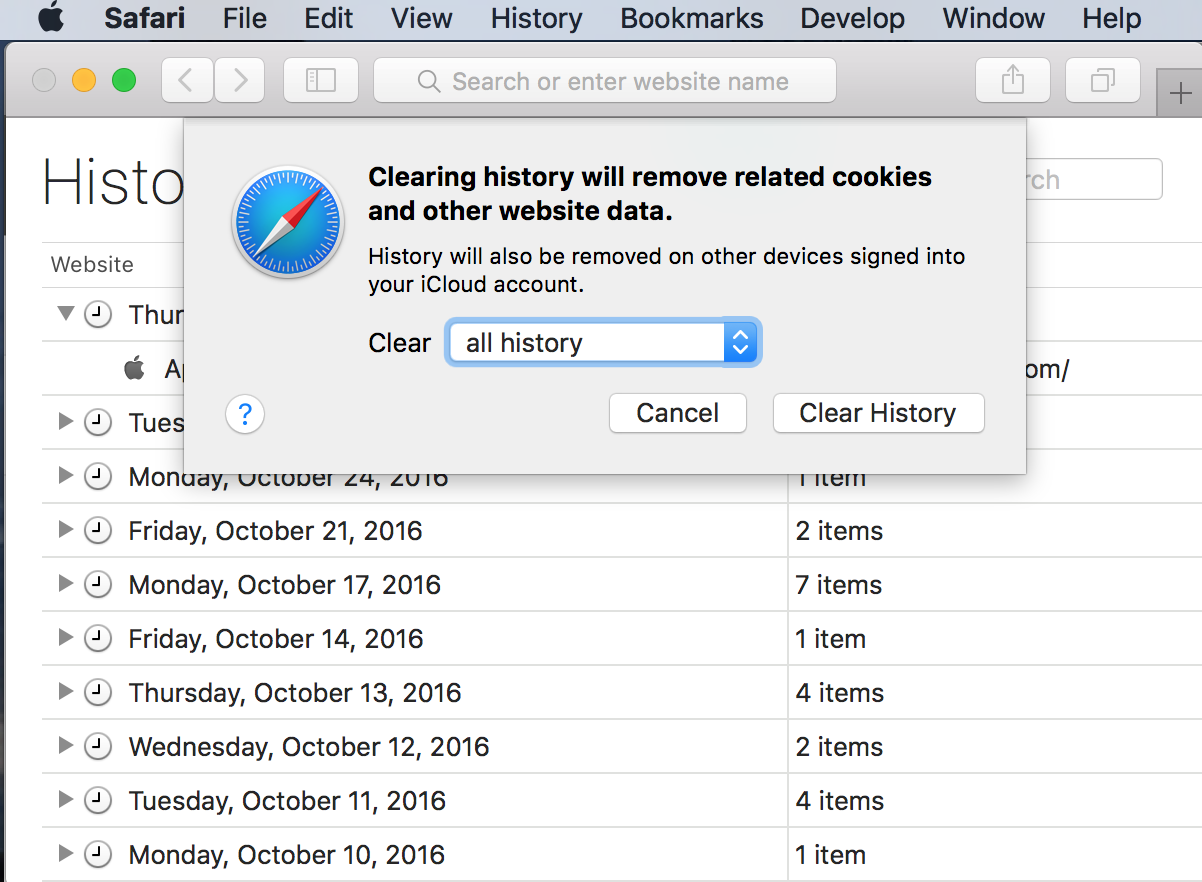Click the Safari back arrow button

pos(186,81)
